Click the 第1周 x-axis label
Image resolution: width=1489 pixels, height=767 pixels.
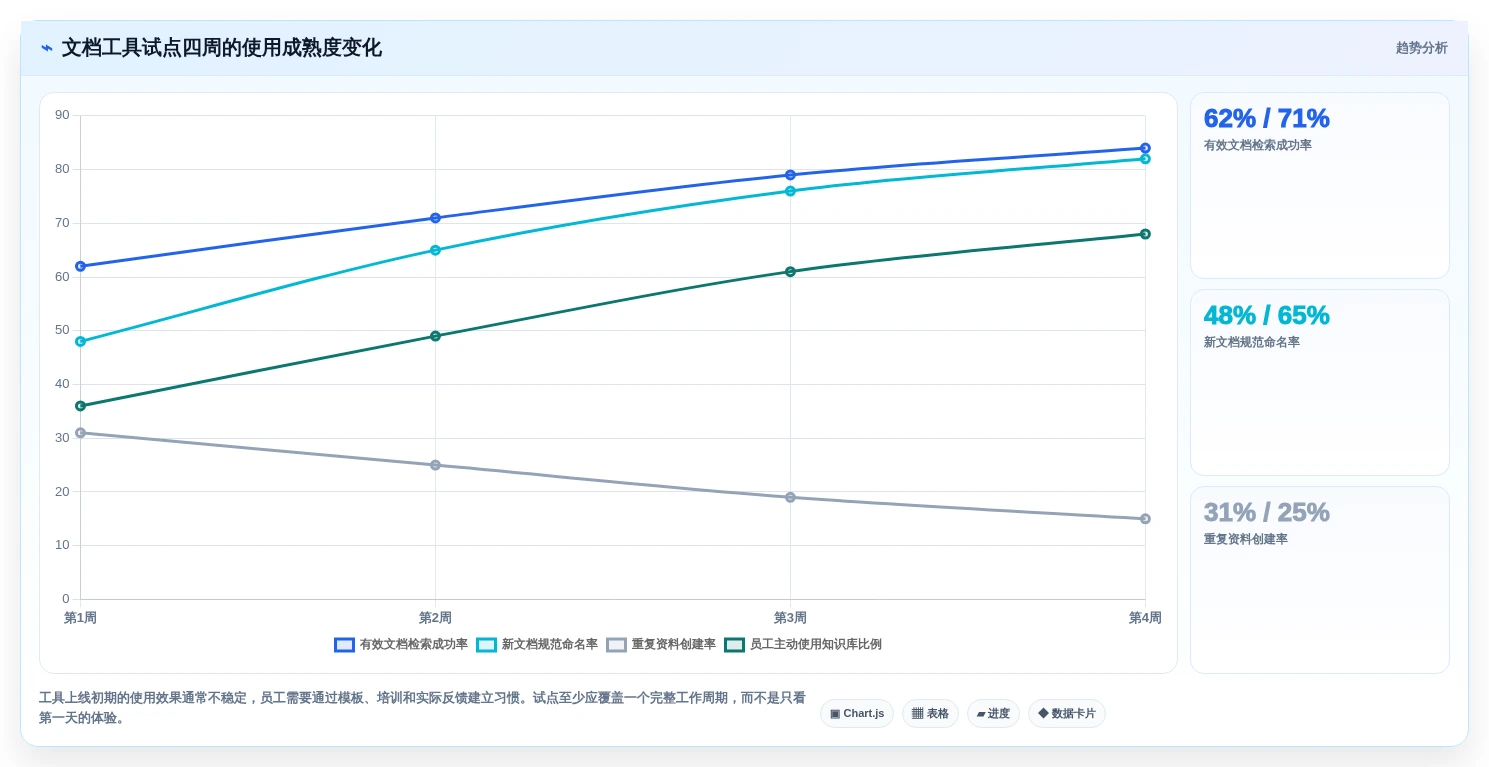[80, 618]
